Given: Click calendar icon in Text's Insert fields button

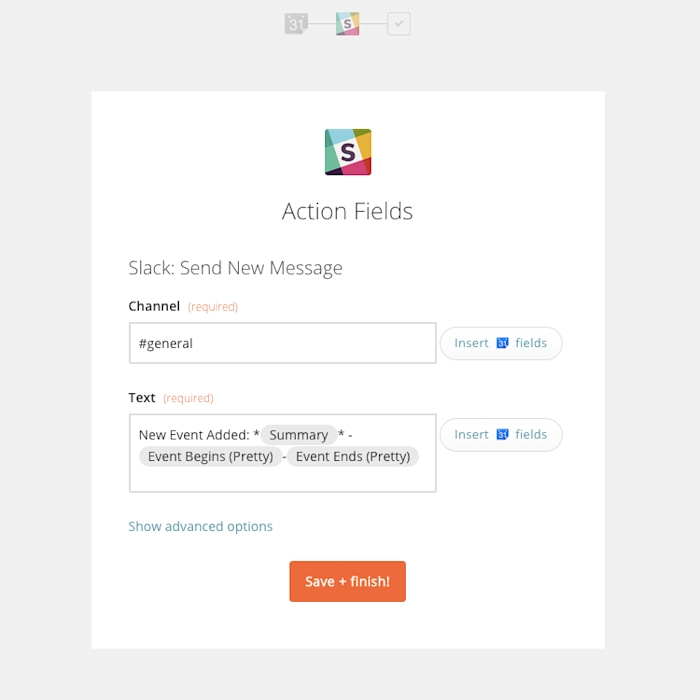Looking at the screenshot, I should coord(503,435).
